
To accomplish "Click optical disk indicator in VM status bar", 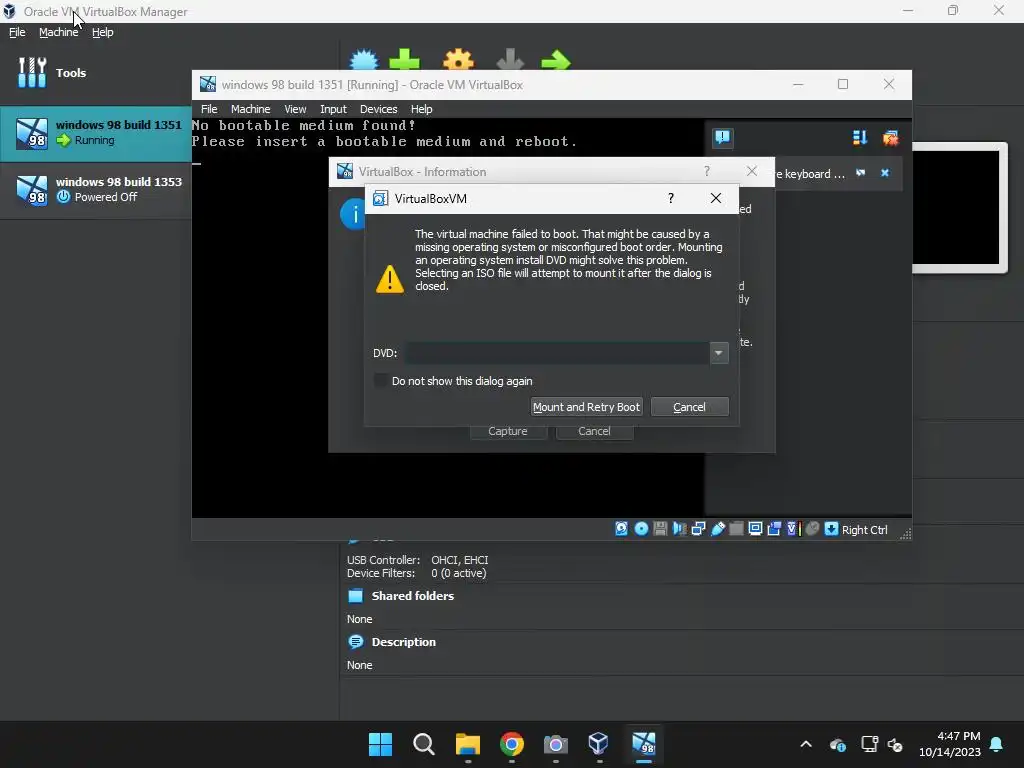I will [x=641, y=529].
